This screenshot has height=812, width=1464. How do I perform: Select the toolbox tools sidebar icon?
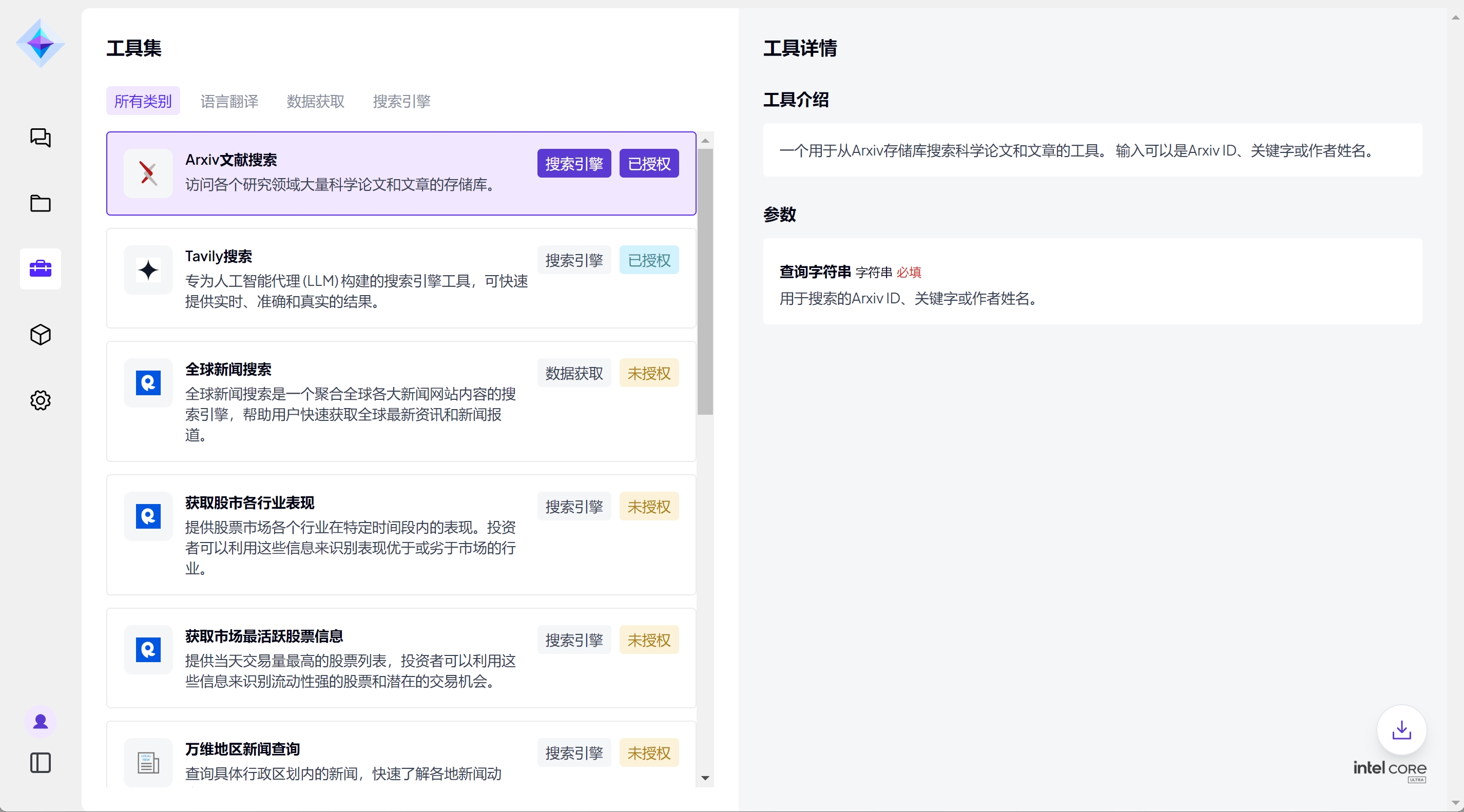point(41,269)
